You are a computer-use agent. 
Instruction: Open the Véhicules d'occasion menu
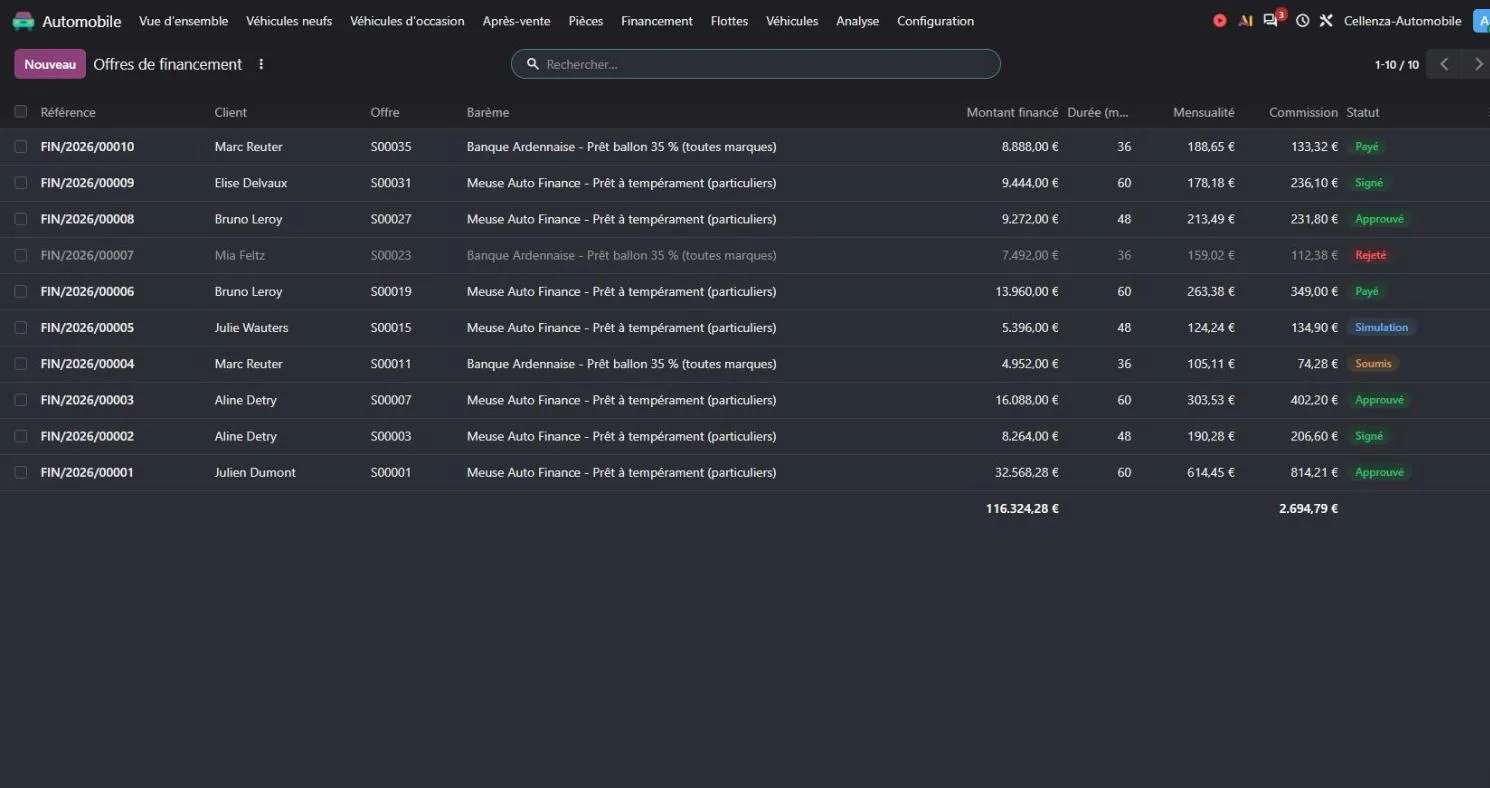407,21
